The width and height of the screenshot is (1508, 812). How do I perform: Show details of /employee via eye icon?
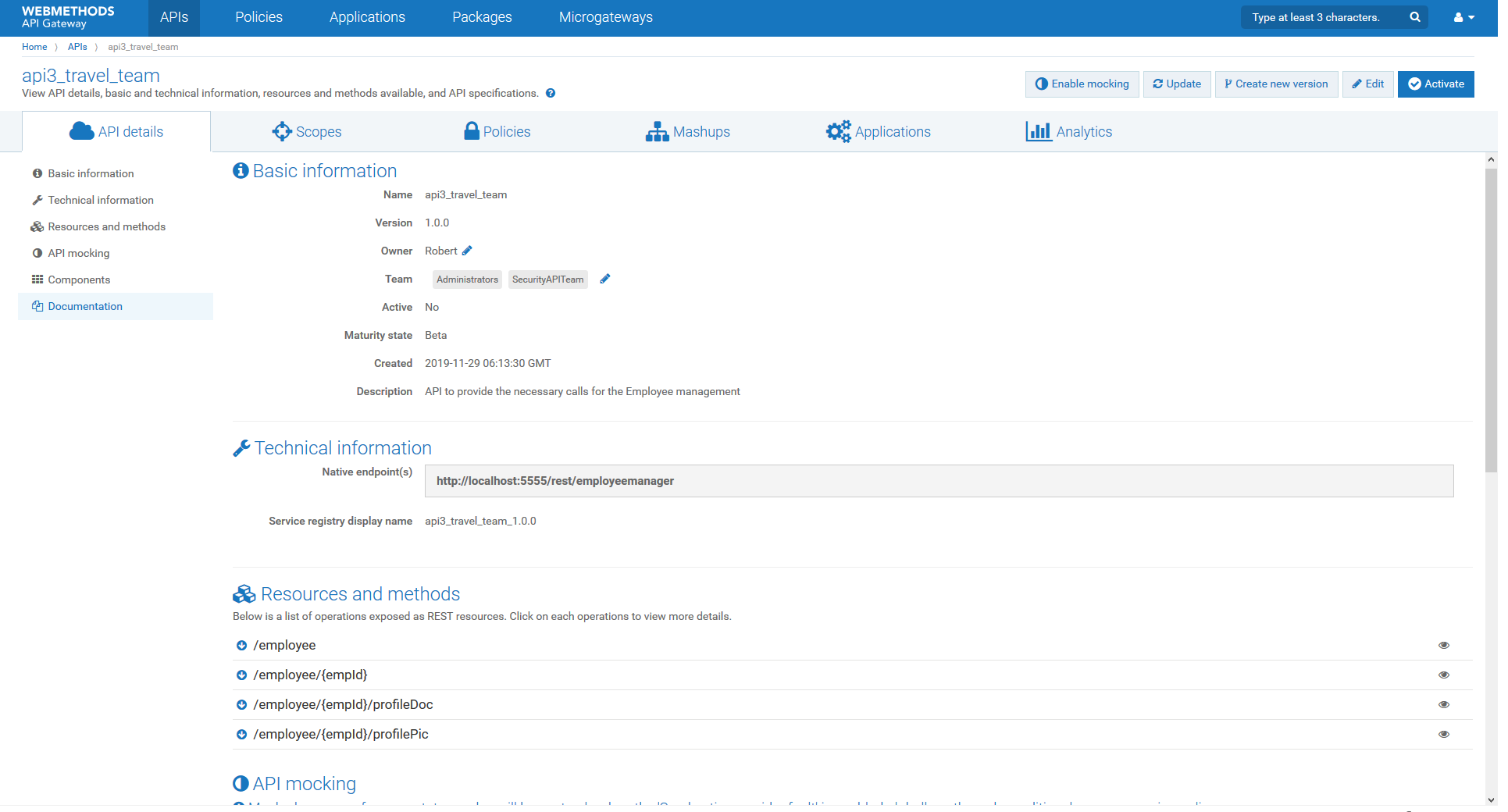click(1443, 645)
